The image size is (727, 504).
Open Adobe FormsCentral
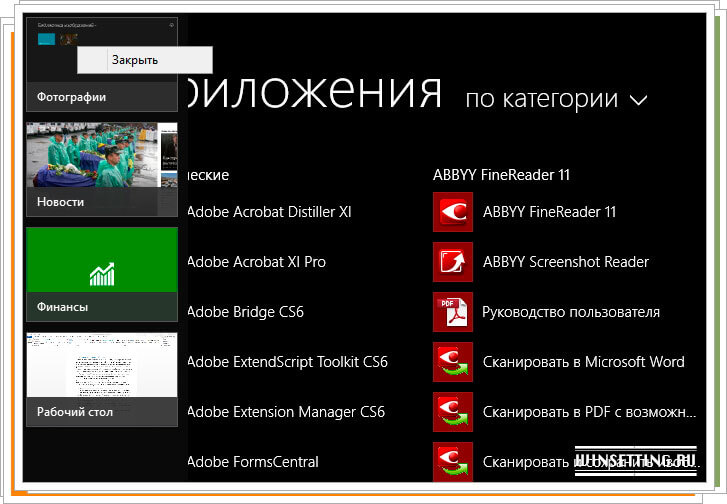pos(253,462)
